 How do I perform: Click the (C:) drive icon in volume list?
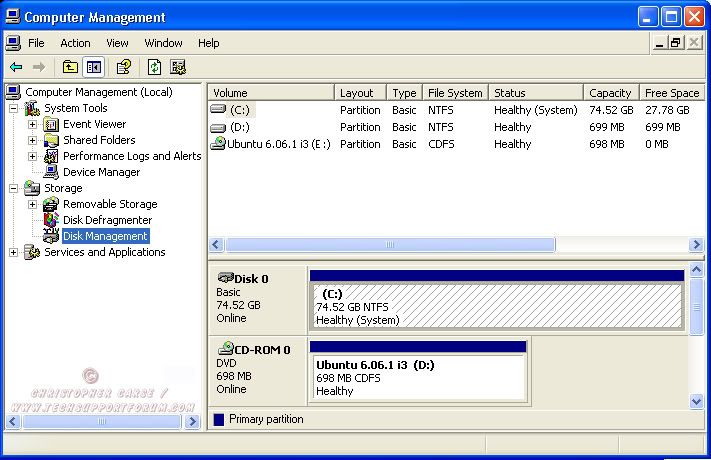pyautogui.click(x=218, y=109)
